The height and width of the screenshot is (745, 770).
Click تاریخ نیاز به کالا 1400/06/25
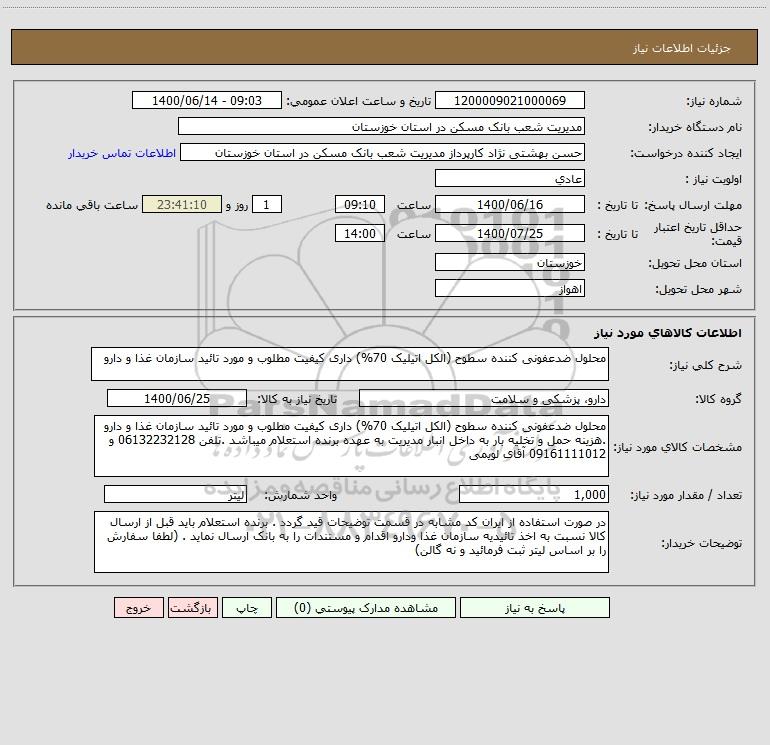(x=177, y=398)
